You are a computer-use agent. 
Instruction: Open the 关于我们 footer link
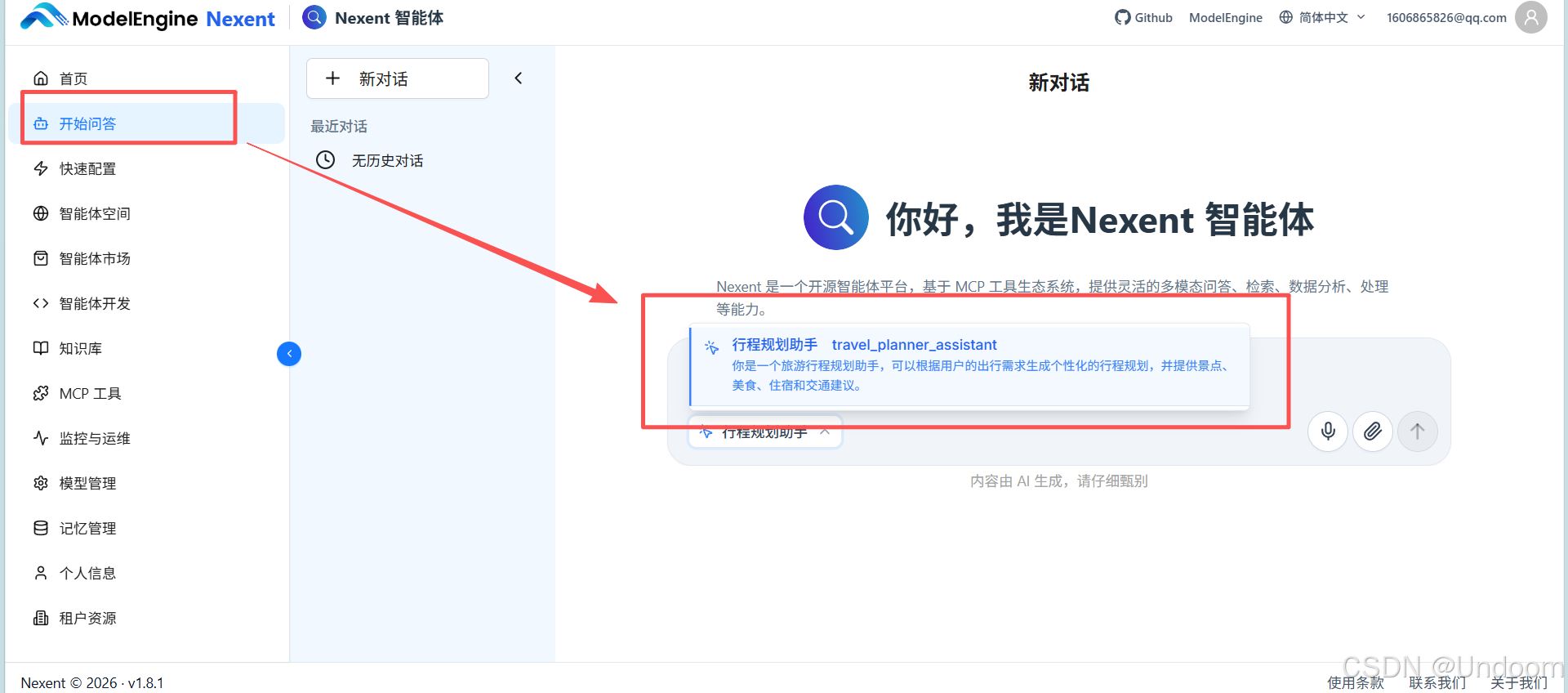pos(1519,682)
